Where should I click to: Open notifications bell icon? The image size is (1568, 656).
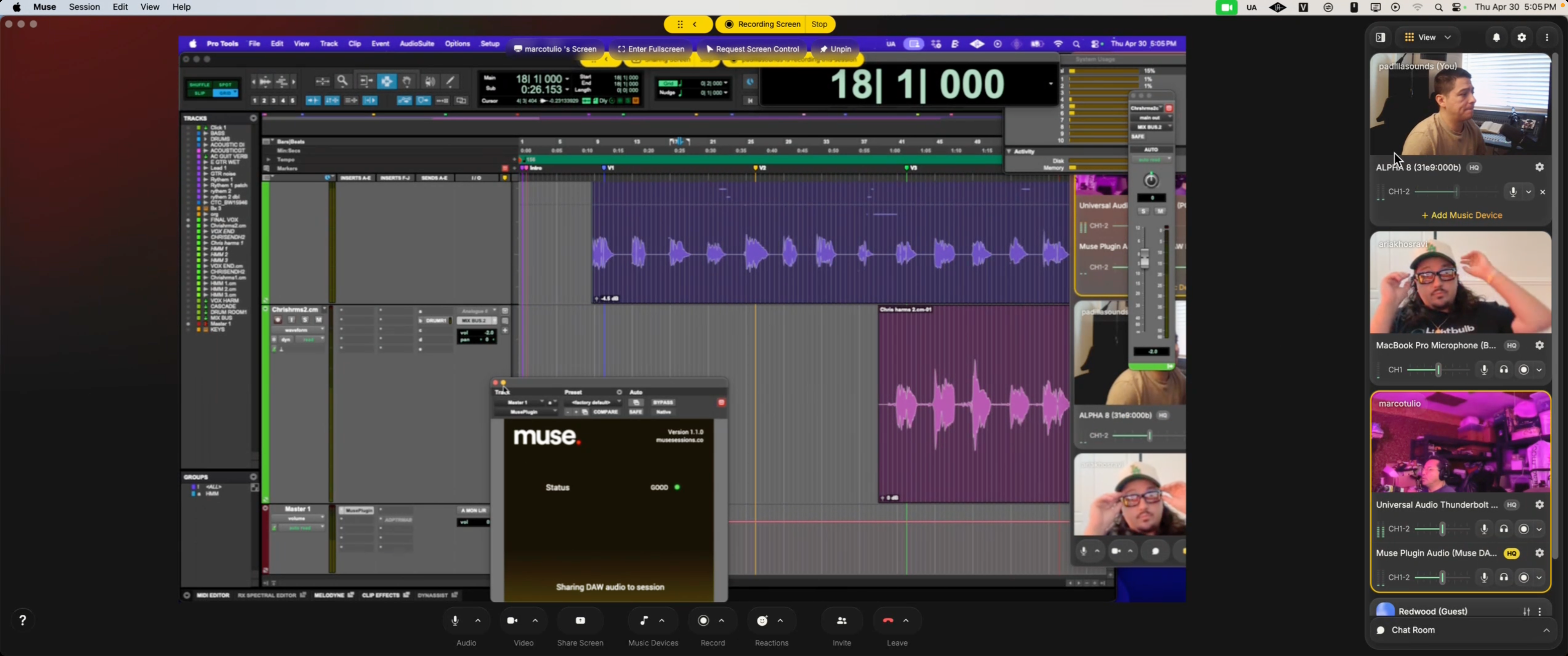pyautogui.click(x=1496, y=37)
